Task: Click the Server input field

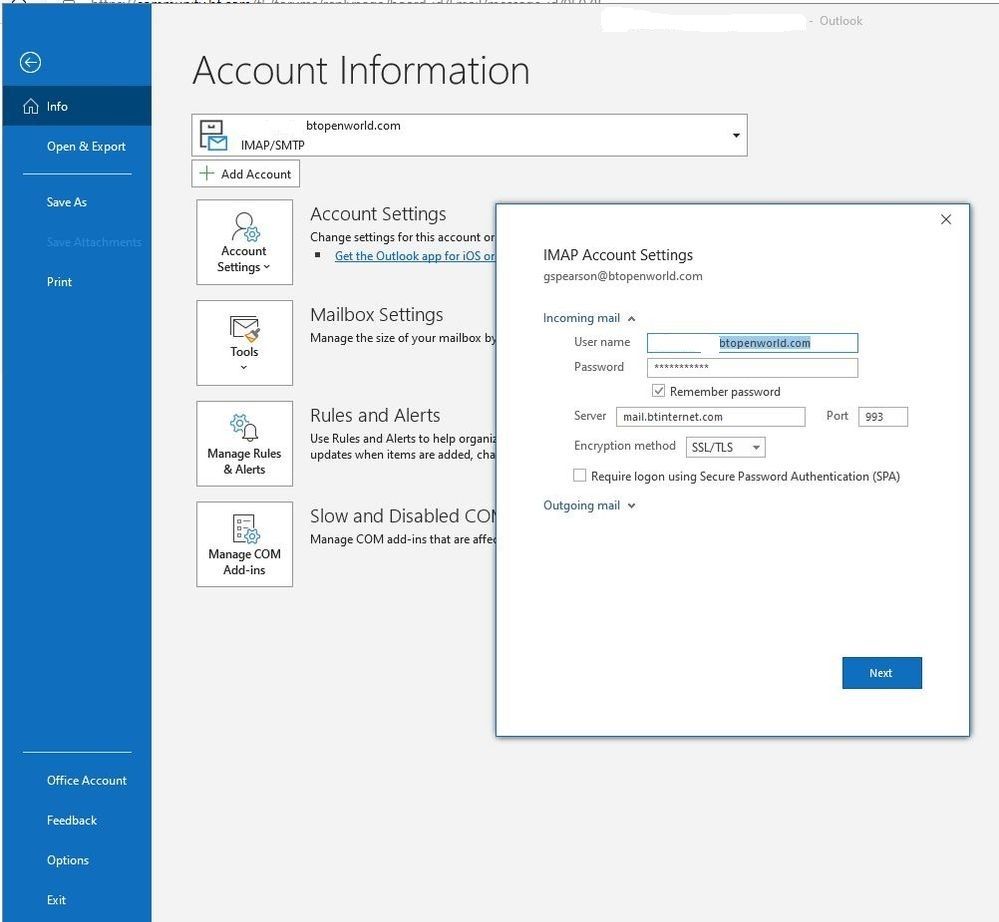Action: pos(710,417)
